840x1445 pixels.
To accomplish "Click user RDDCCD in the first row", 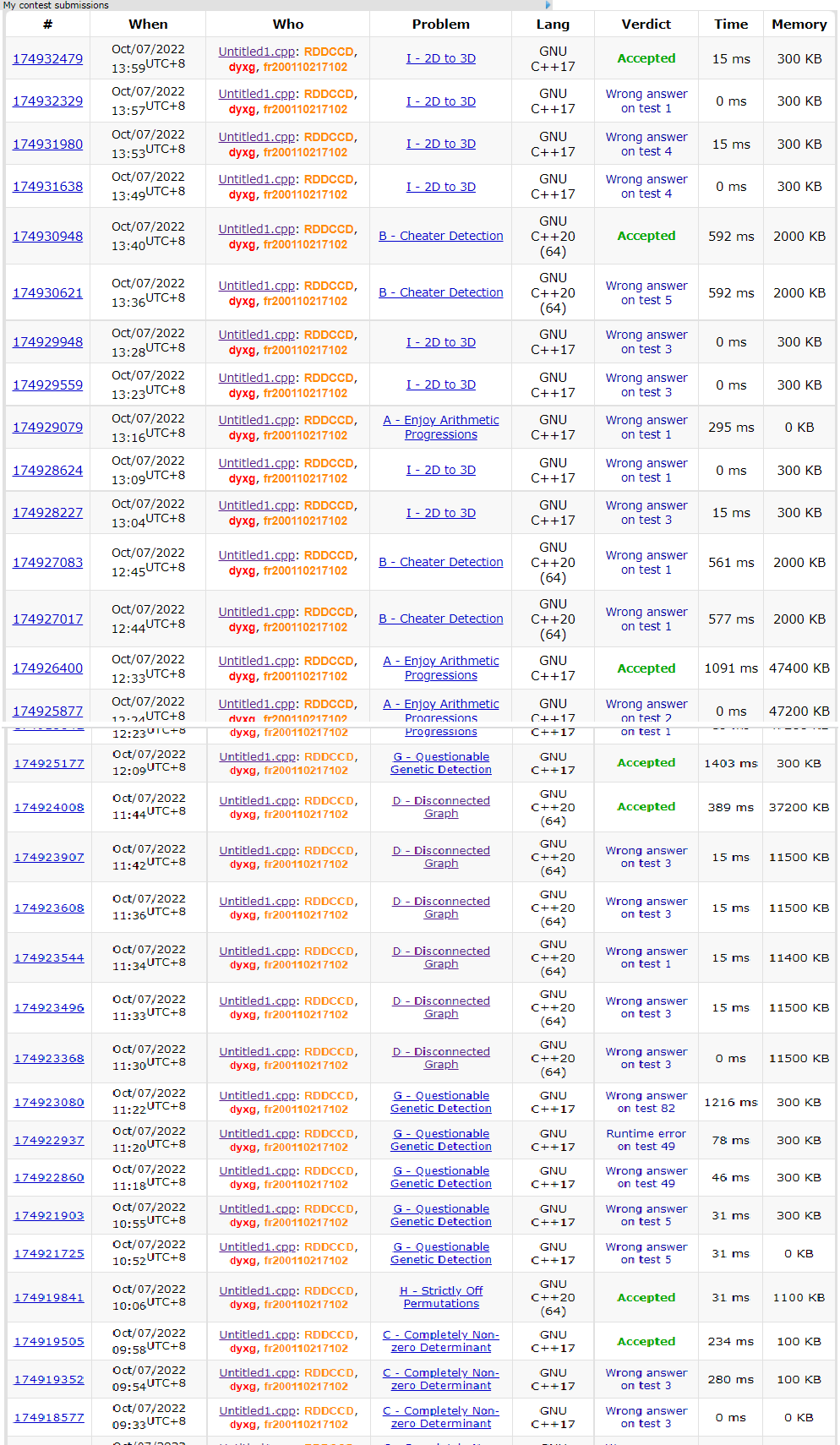I will coord(329,52).
